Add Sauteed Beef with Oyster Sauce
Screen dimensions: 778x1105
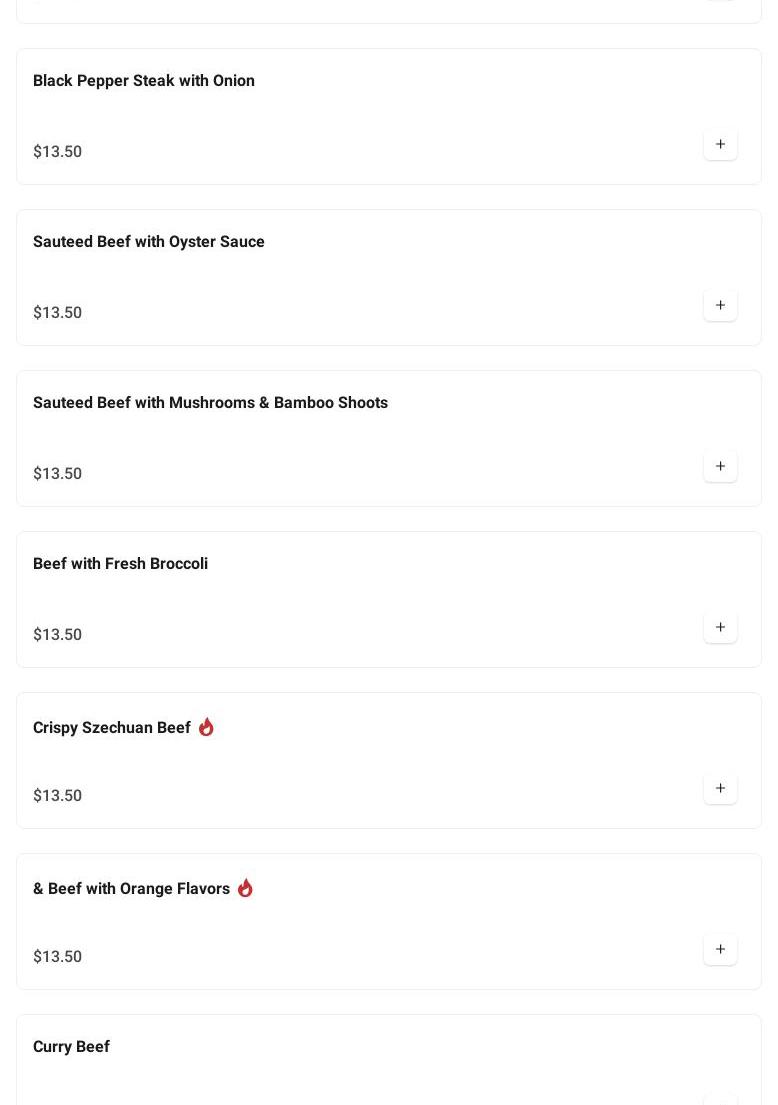[x=720, y=305]
